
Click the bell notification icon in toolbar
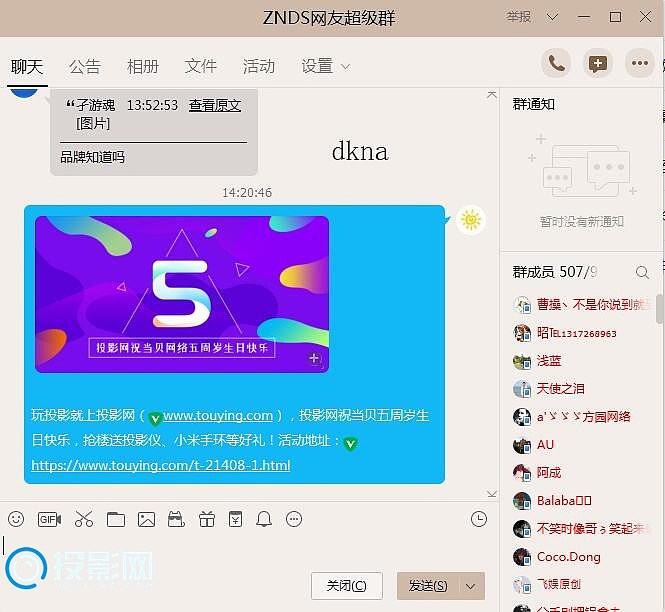coord(264,519)
